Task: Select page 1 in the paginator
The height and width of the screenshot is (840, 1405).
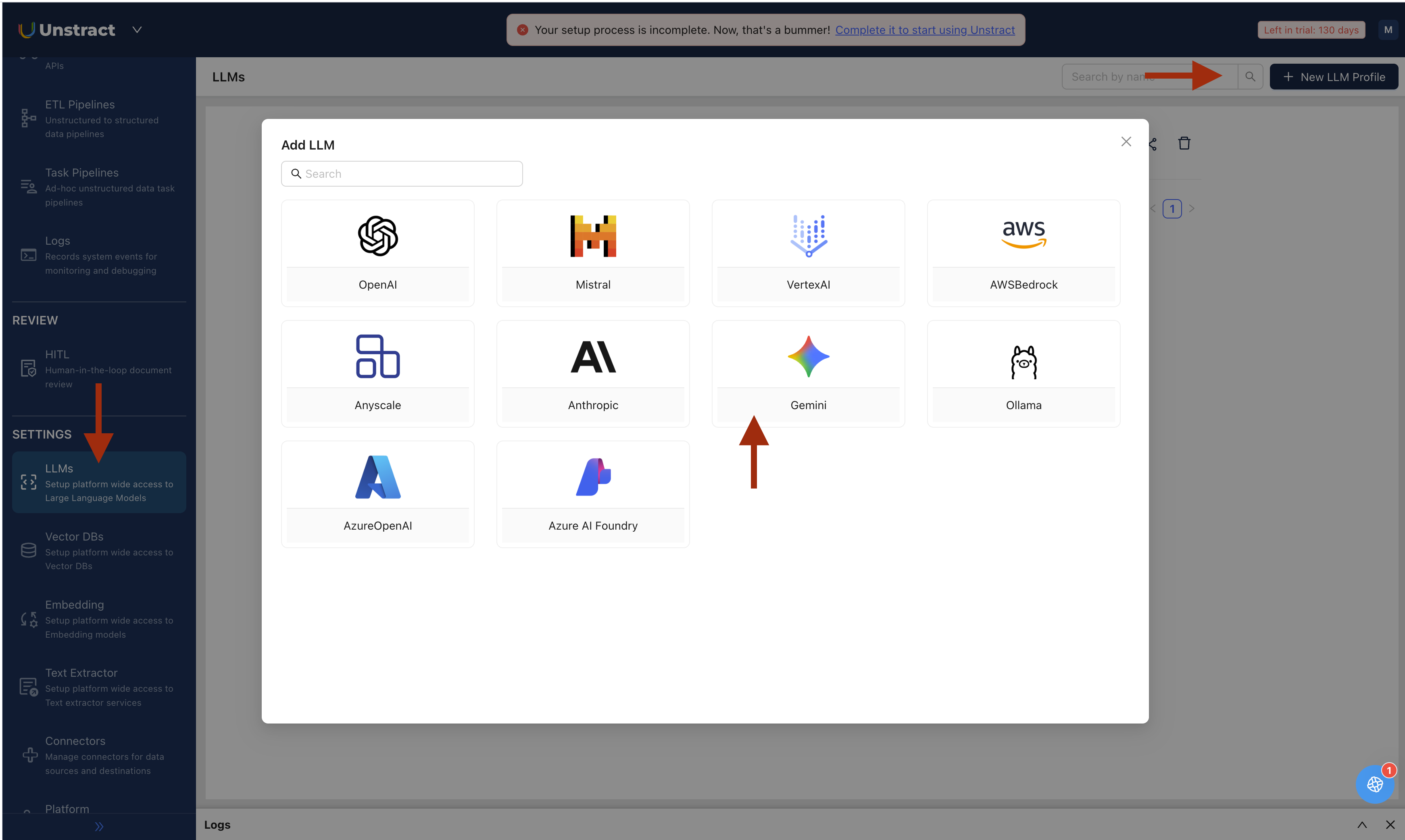Action: click(x=1172, y=208)
